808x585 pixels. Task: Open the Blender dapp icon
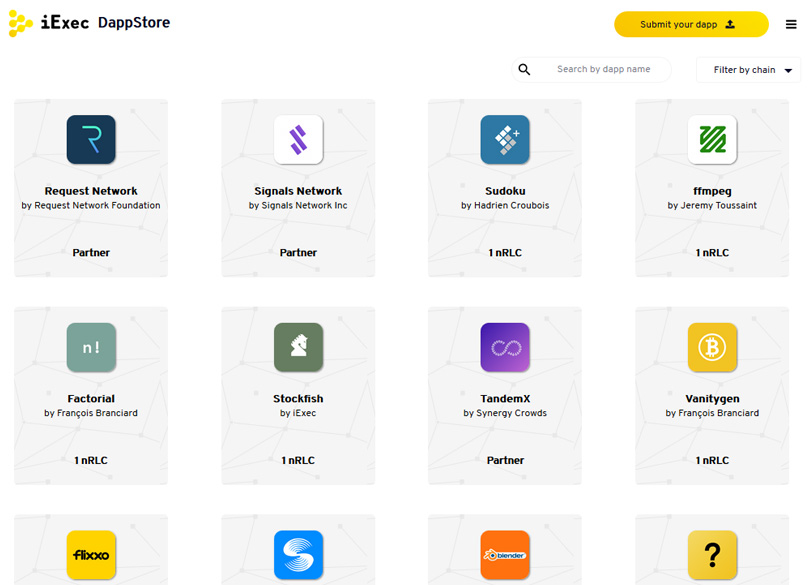tap(505, 555)
